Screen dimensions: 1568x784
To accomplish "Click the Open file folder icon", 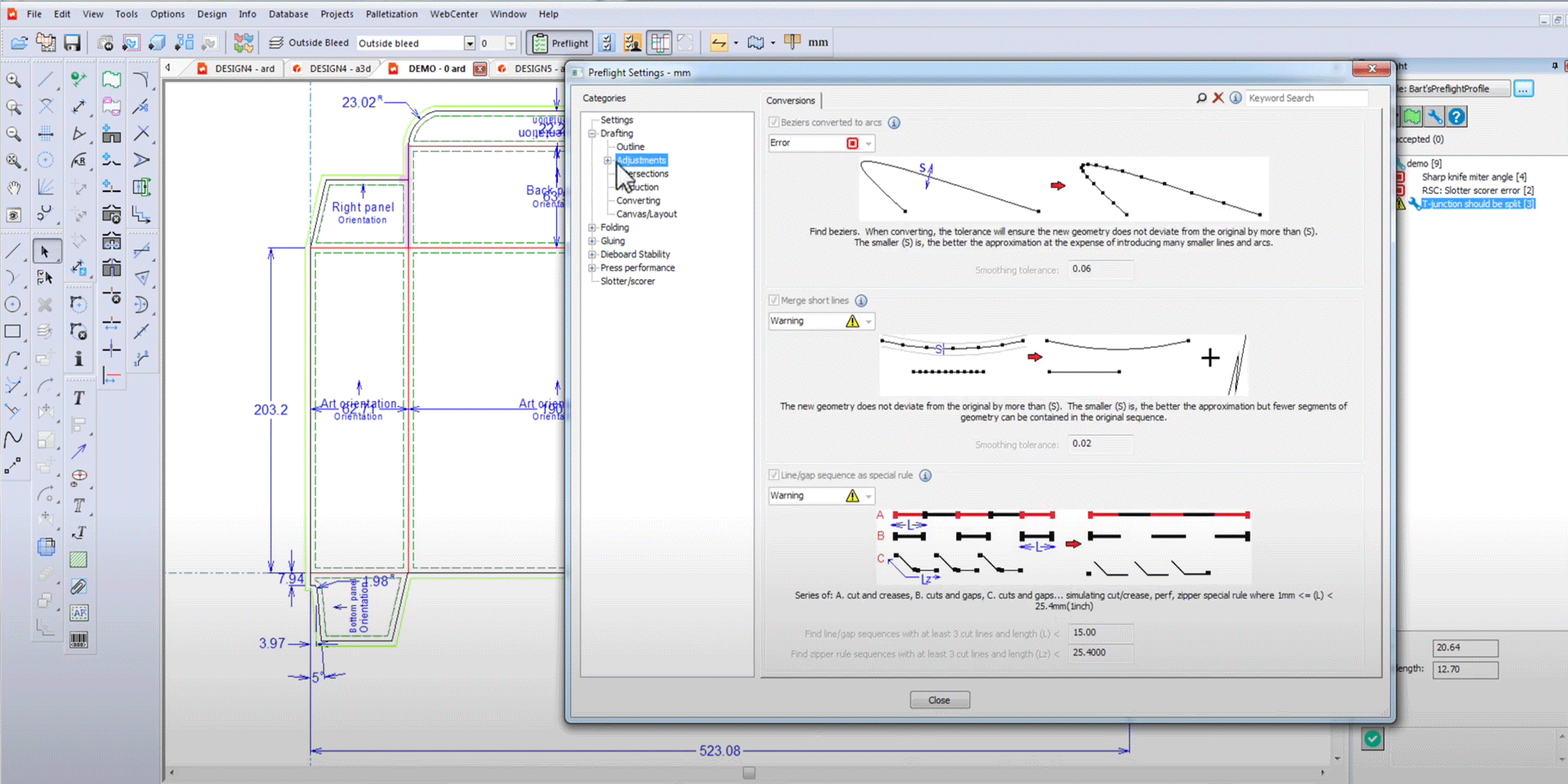I will 20,42.
